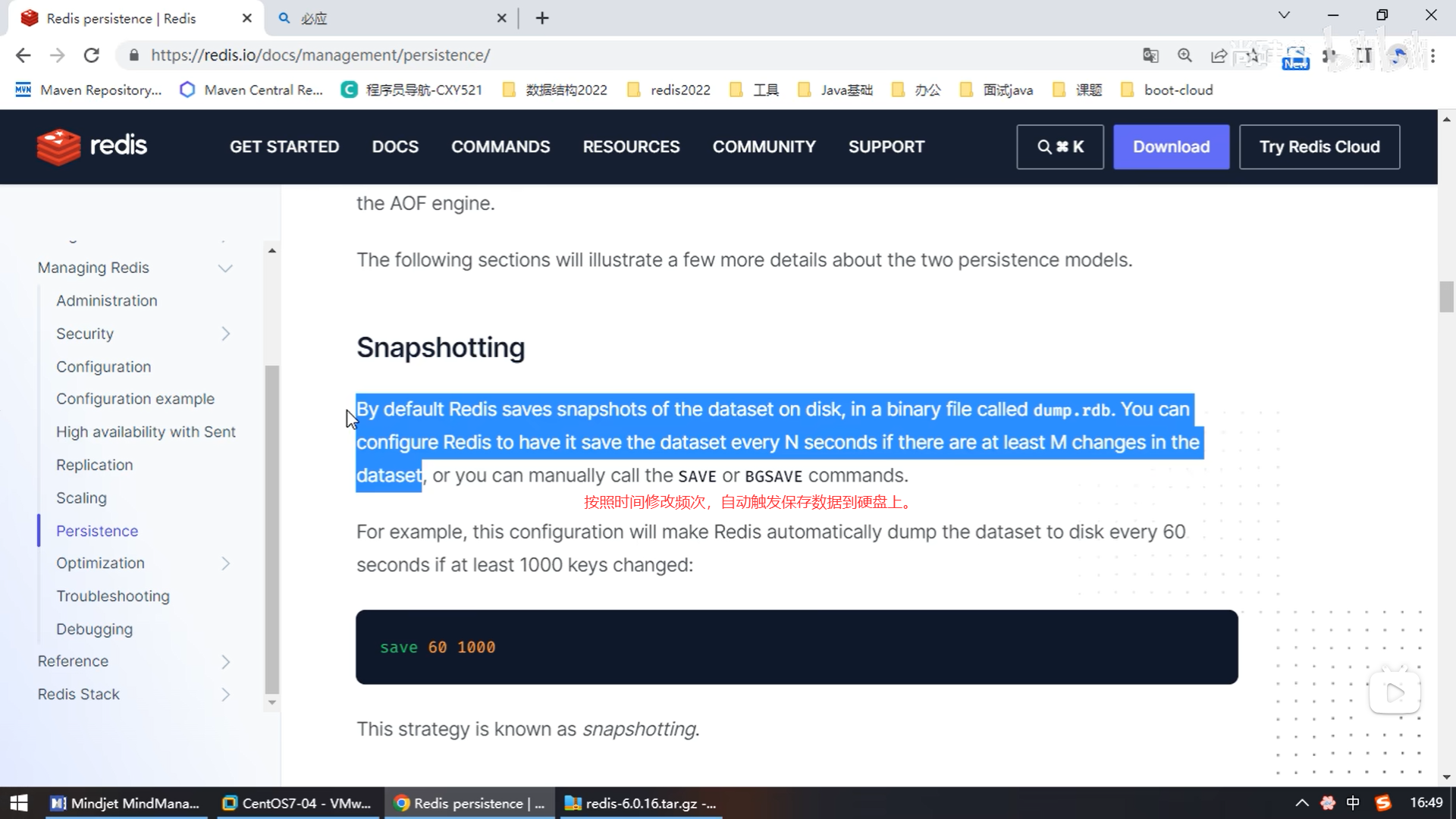Open Chrome three-dot menu
This screenshot has height=819, width=1456.
tap(1432, 55)
